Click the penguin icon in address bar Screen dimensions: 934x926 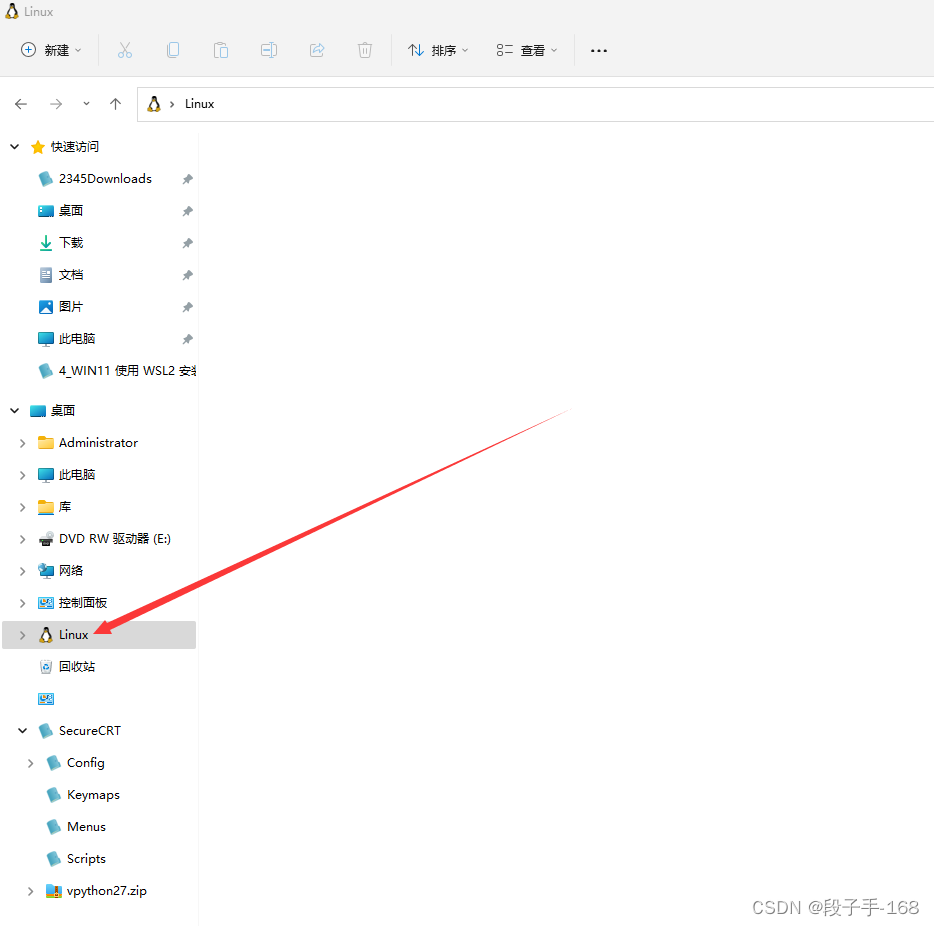click(154, 104)
